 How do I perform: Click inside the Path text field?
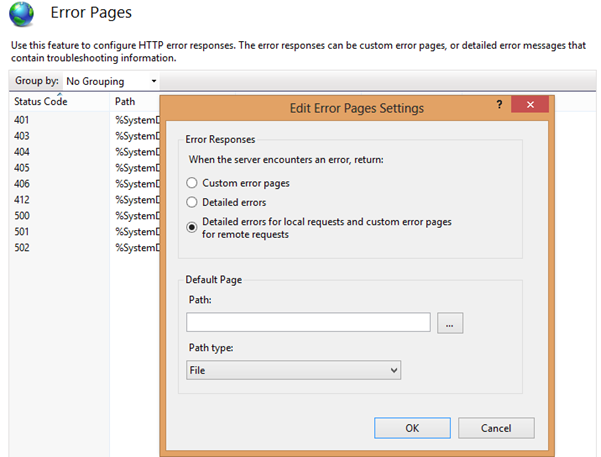pyautogui.click(x=308, y=322)
